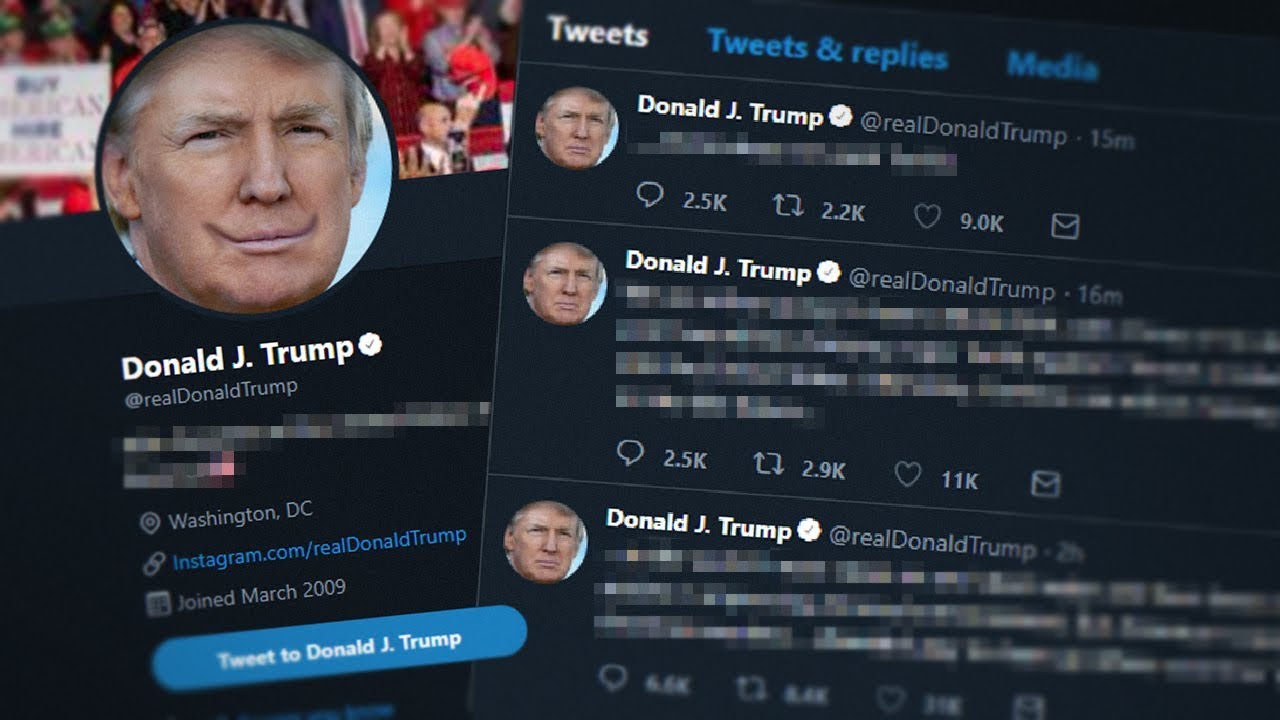Click reply icon on the 16m tweet
The height and width of the screenshot is (720, 1280).
pyautogui.click(x=630, y=453)
